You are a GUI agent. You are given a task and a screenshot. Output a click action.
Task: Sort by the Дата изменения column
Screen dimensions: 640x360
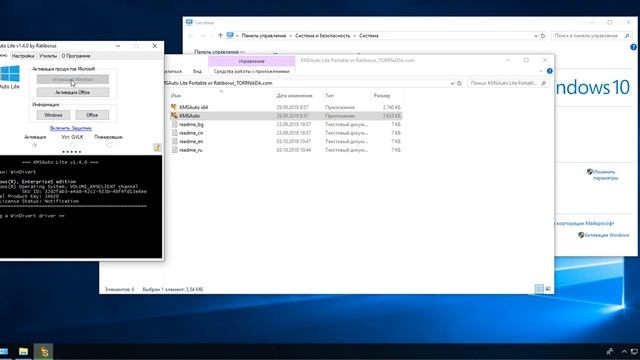294,96
